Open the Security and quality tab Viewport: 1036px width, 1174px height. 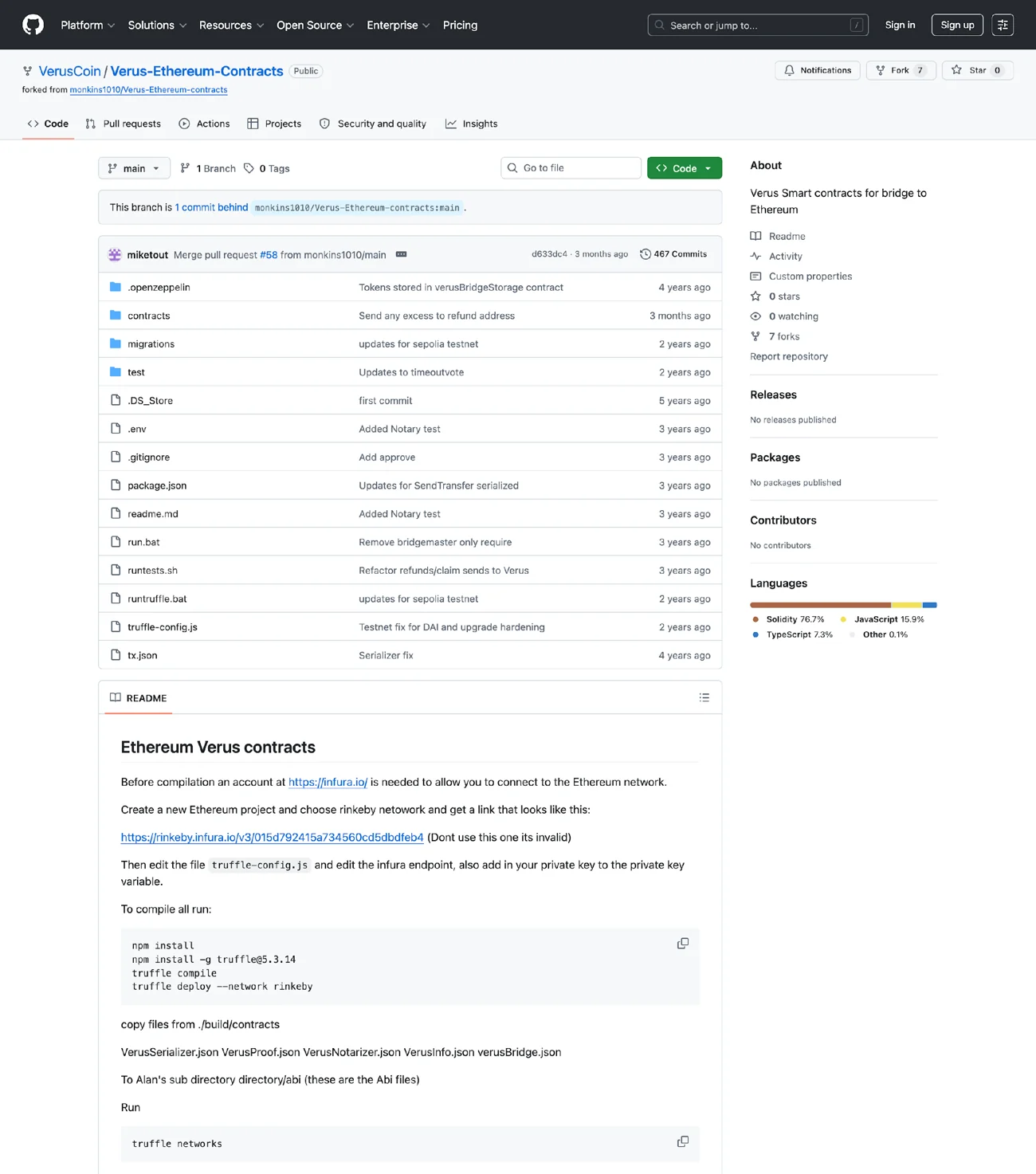(x=373, y=124)
